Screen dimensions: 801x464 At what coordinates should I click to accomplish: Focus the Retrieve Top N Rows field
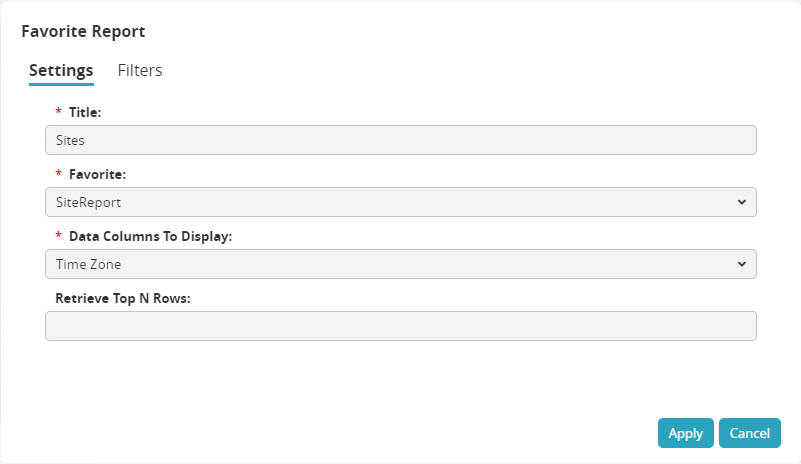tap(400, 326)
